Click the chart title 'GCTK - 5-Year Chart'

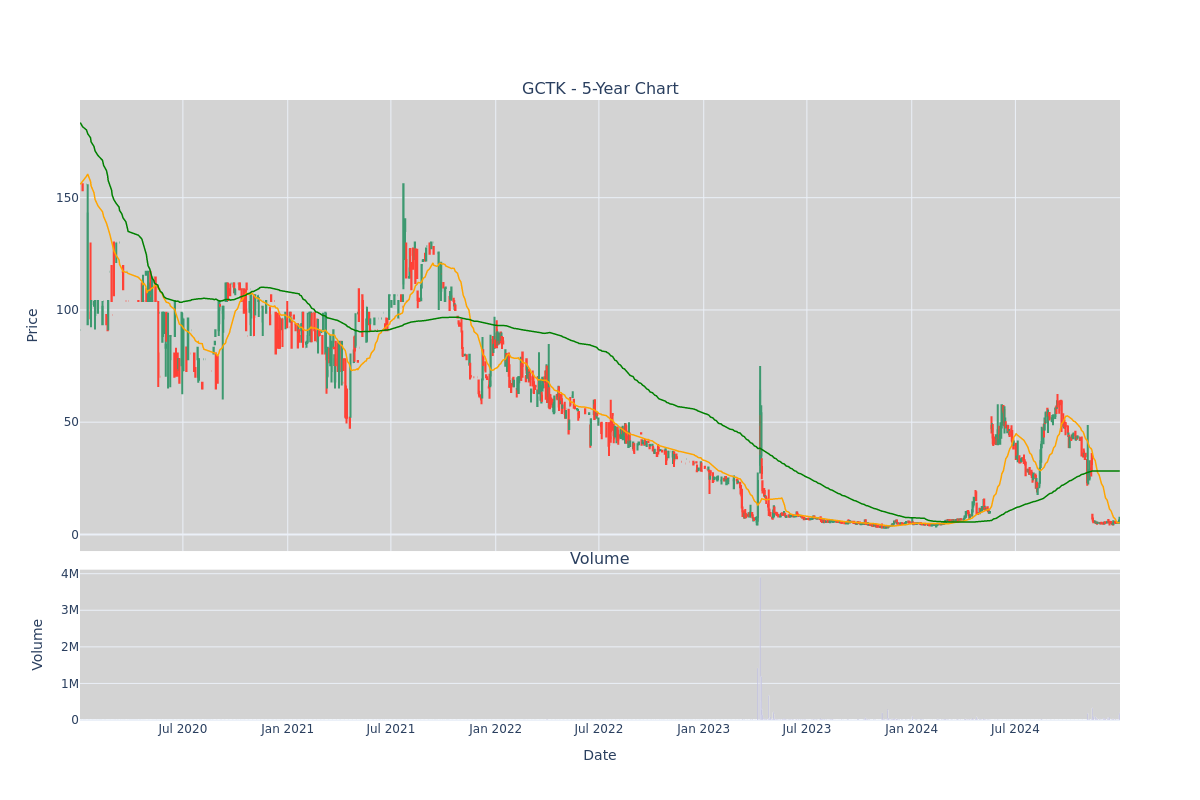tap(600, 89)
